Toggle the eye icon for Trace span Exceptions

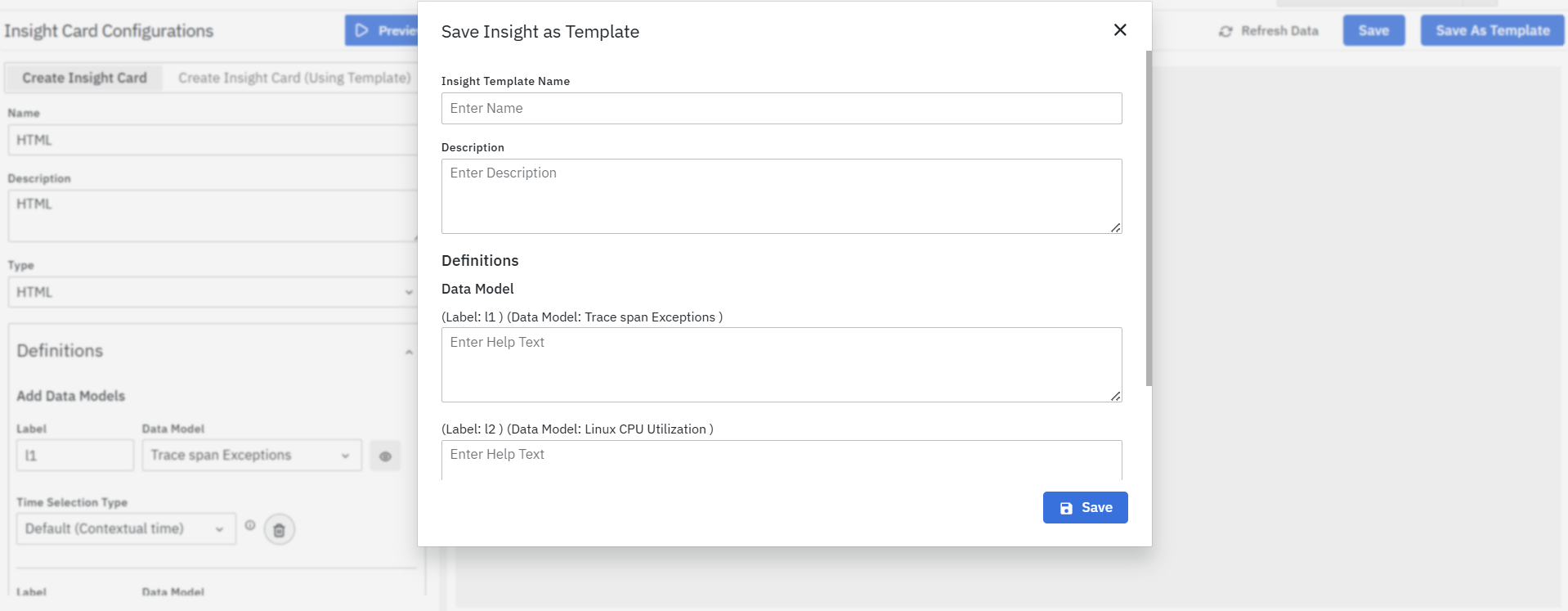tap(385, 456)
